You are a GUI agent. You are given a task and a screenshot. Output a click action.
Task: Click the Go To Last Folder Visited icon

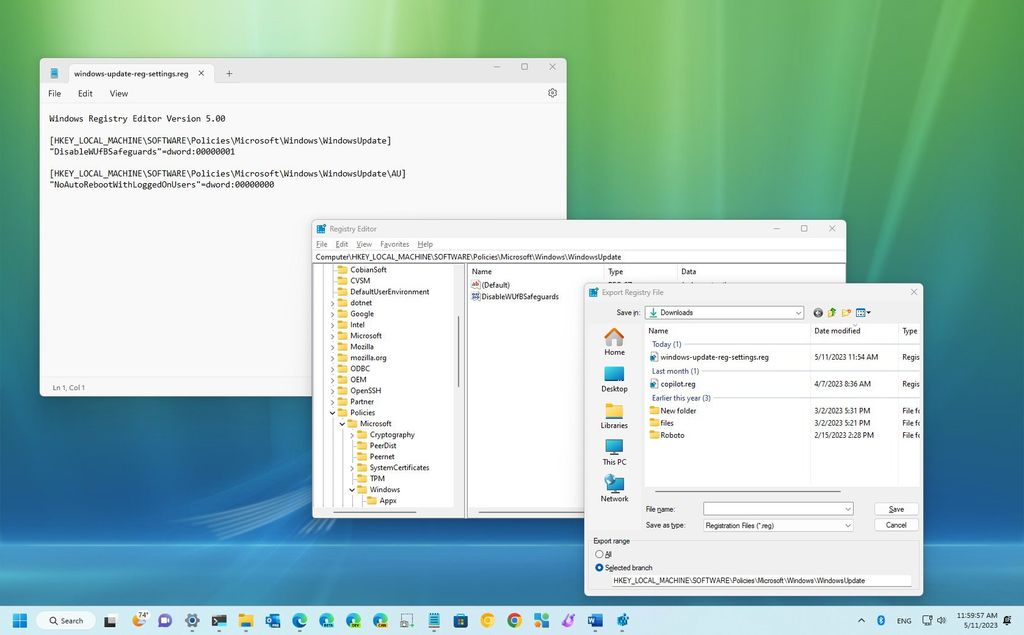818,312
